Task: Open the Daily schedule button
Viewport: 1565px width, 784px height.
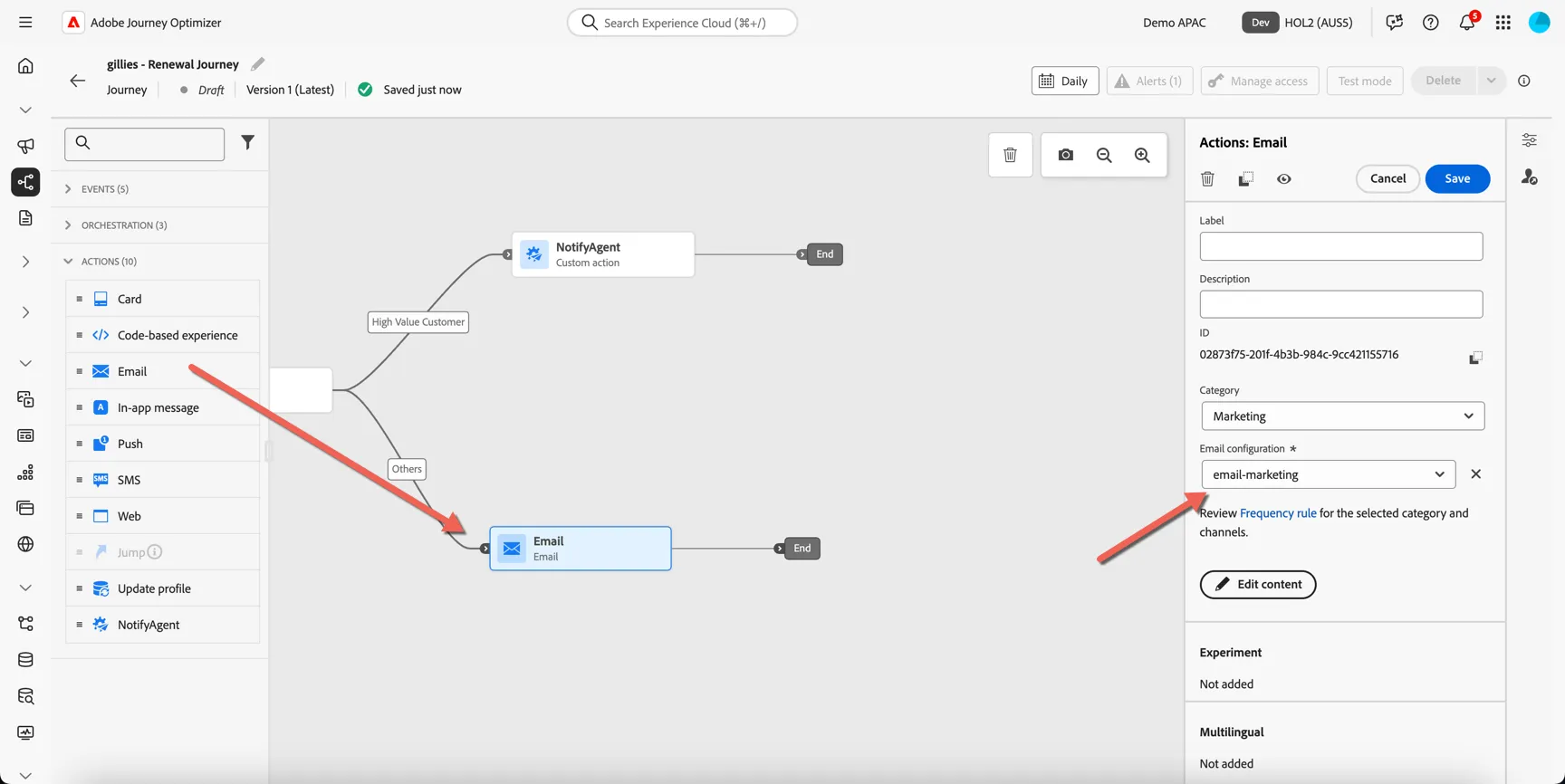Action: (x=1065, y=81)
